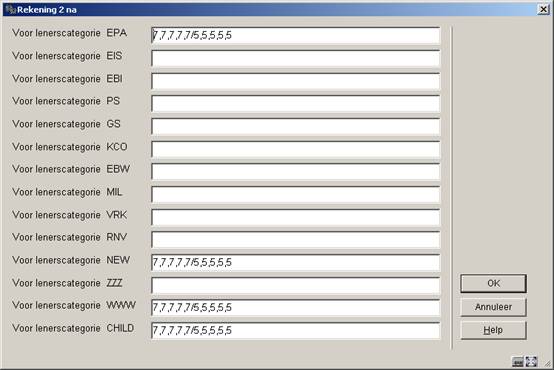
Task: Close the Rekening 2 na dialog
Action: pyautogui.click(x=543, y=10)
